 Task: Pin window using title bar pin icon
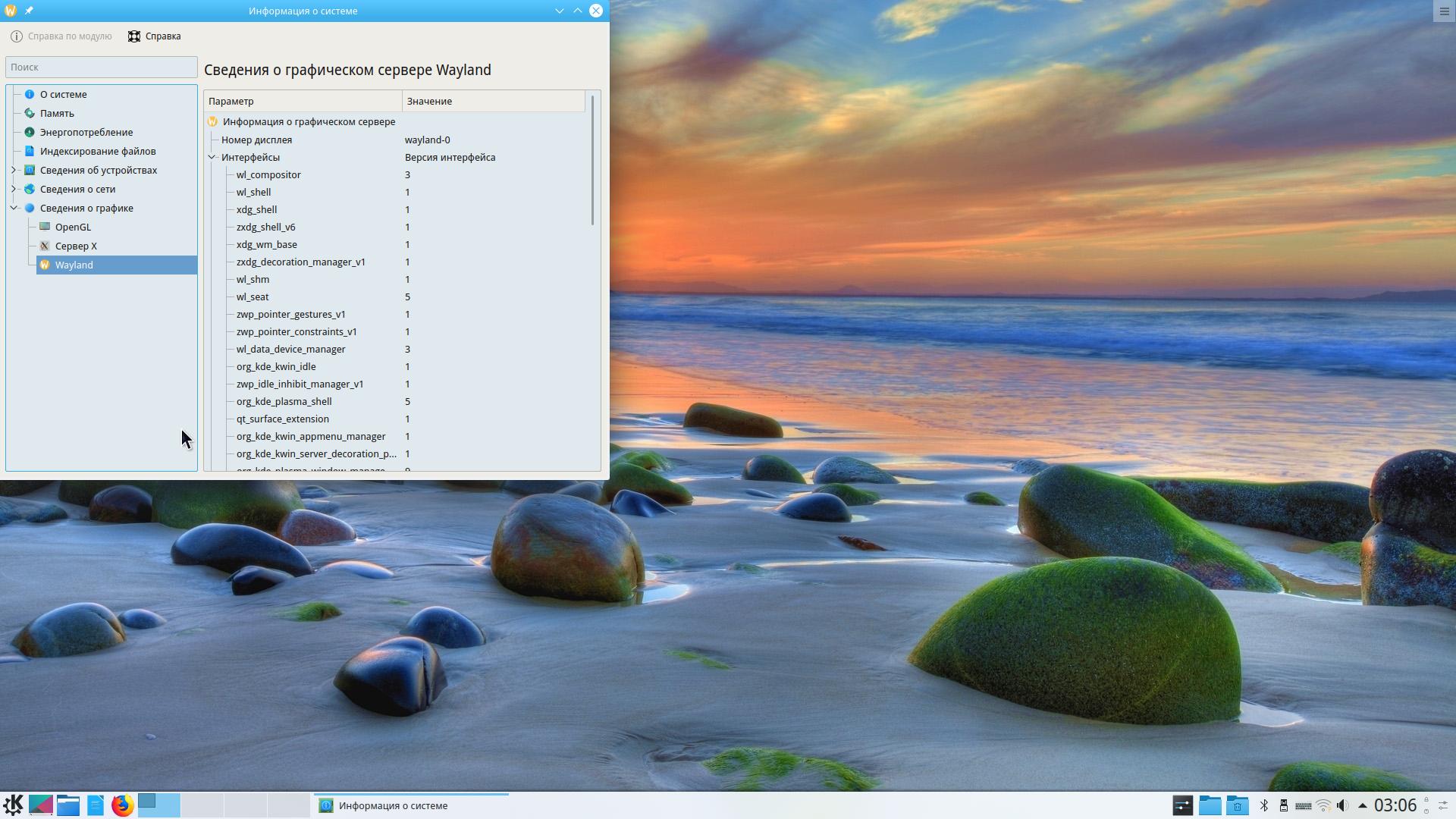pyautogui.click(x=29, y=11)
